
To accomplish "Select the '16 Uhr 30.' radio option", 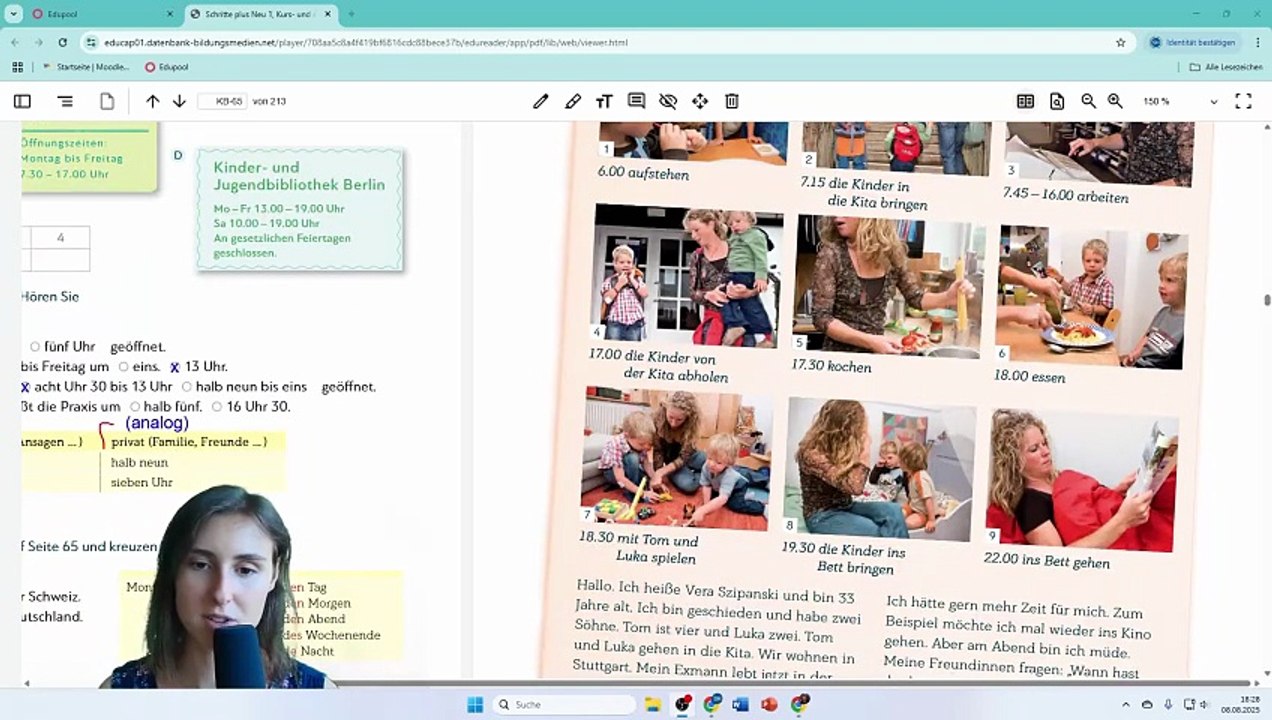I will pos(217,407).
